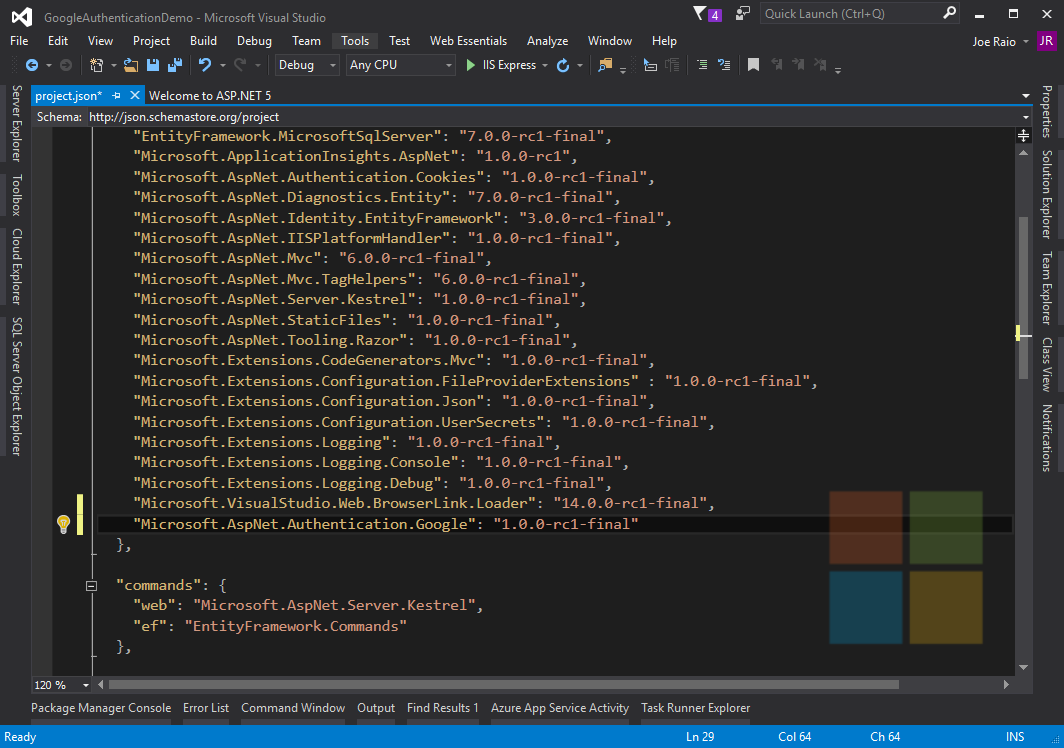The width and height of the screenshot is (1064, 748).
Task: Open the Task Runner Explorer tab
Action: (696, 708)
